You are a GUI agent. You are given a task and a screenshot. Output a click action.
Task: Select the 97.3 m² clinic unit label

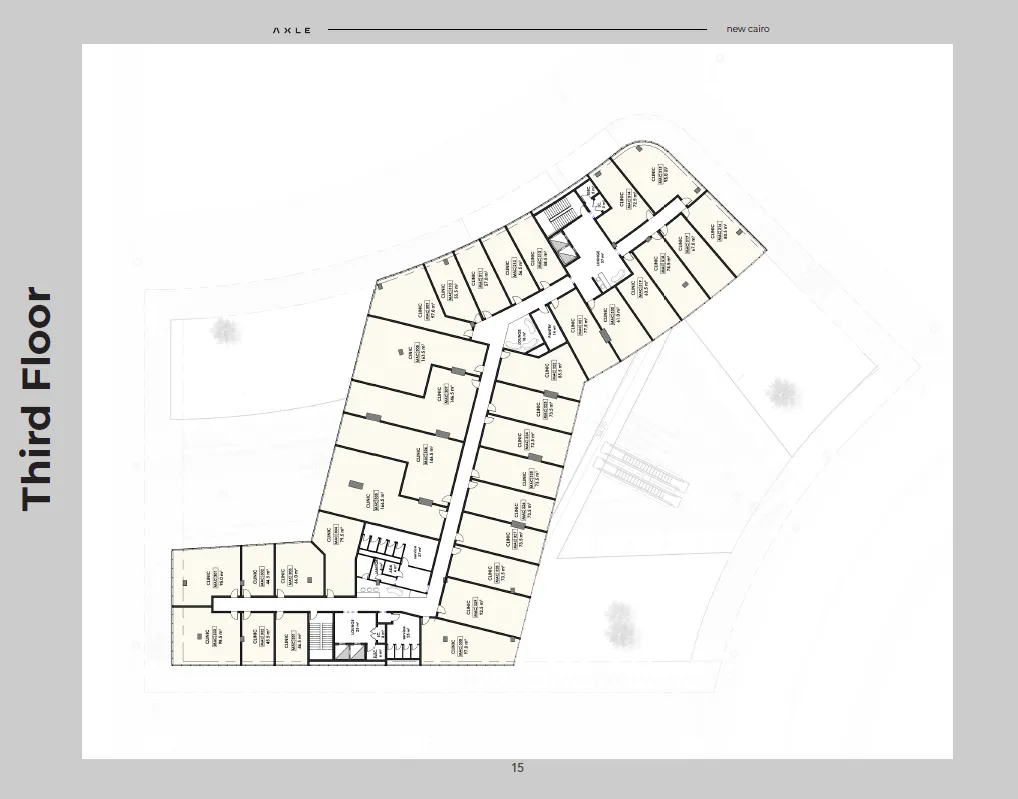[458, 646]
